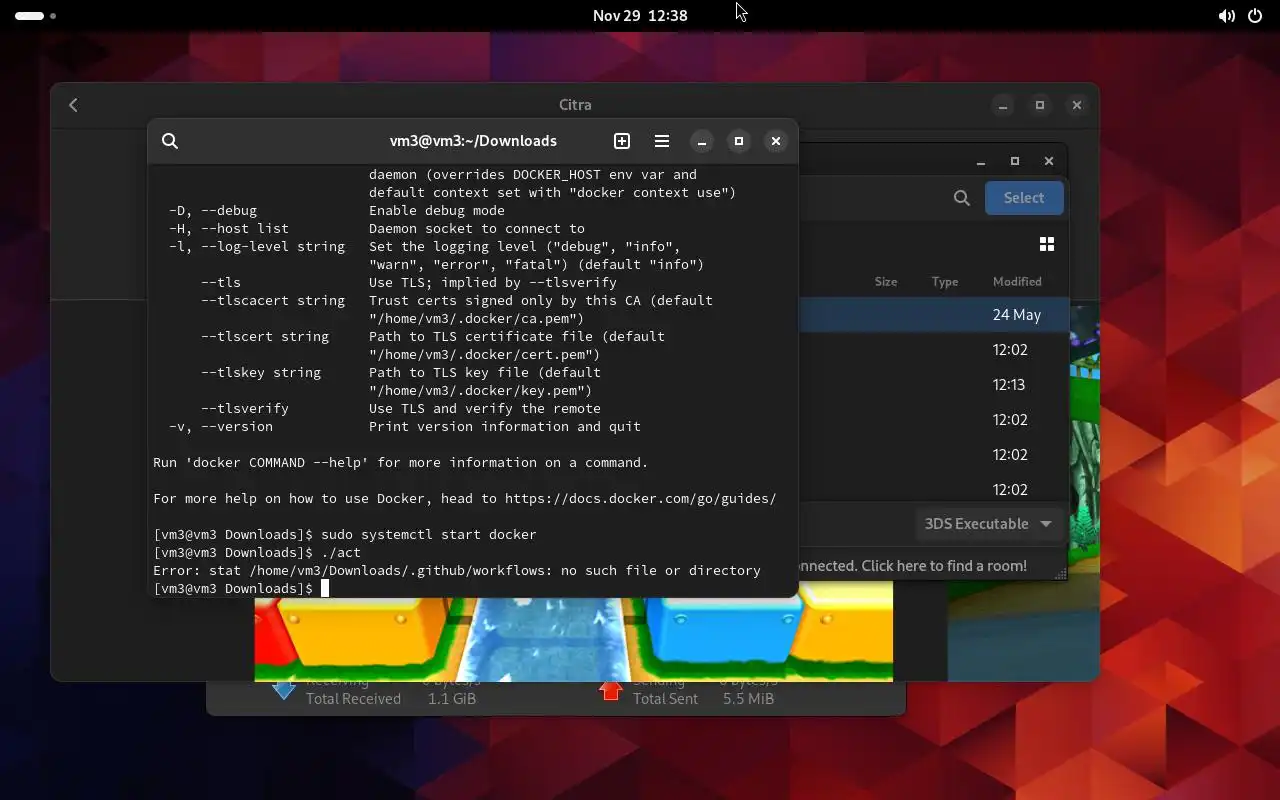
Task: Click the Receiving blue arrow icon
Action: coord(284,690)
